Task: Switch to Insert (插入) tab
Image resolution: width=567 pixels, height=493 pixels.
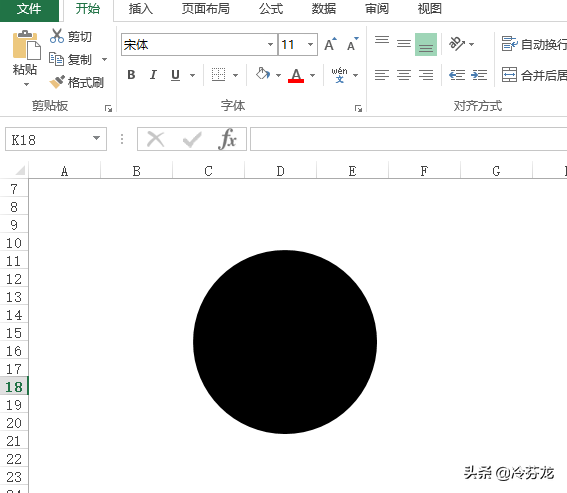Action: click(141, 9)
